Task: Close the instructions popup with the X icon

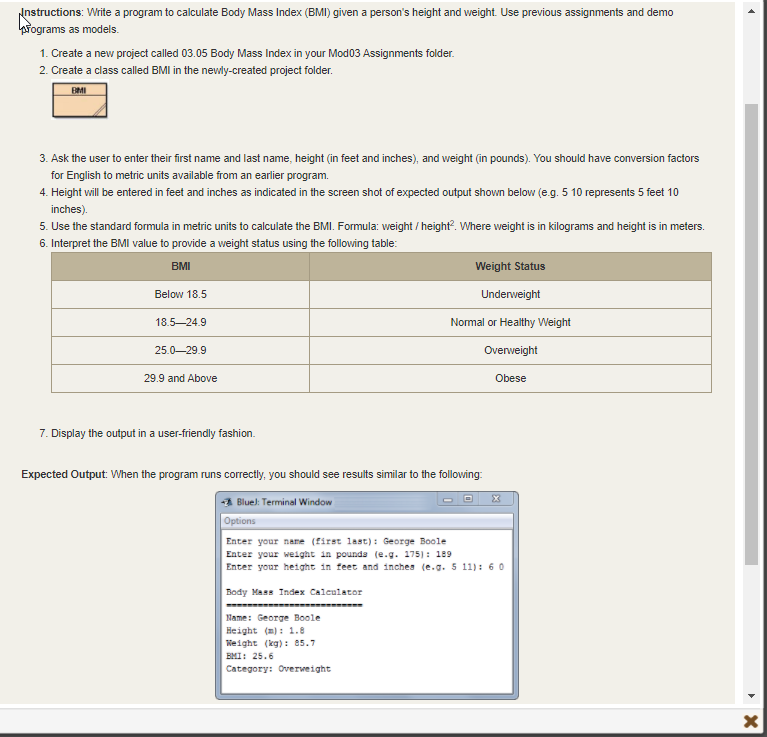Action: pyautogui.click(x=750, y=721)
